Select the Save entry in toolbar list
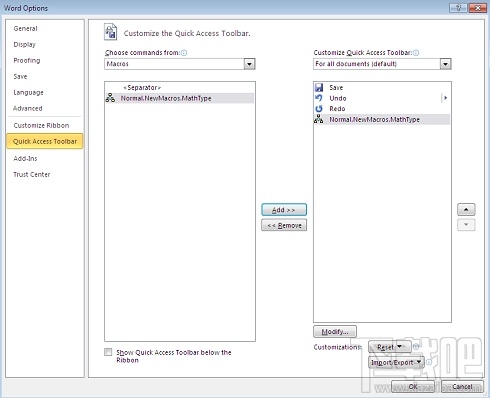 click(x=382, y=87)
